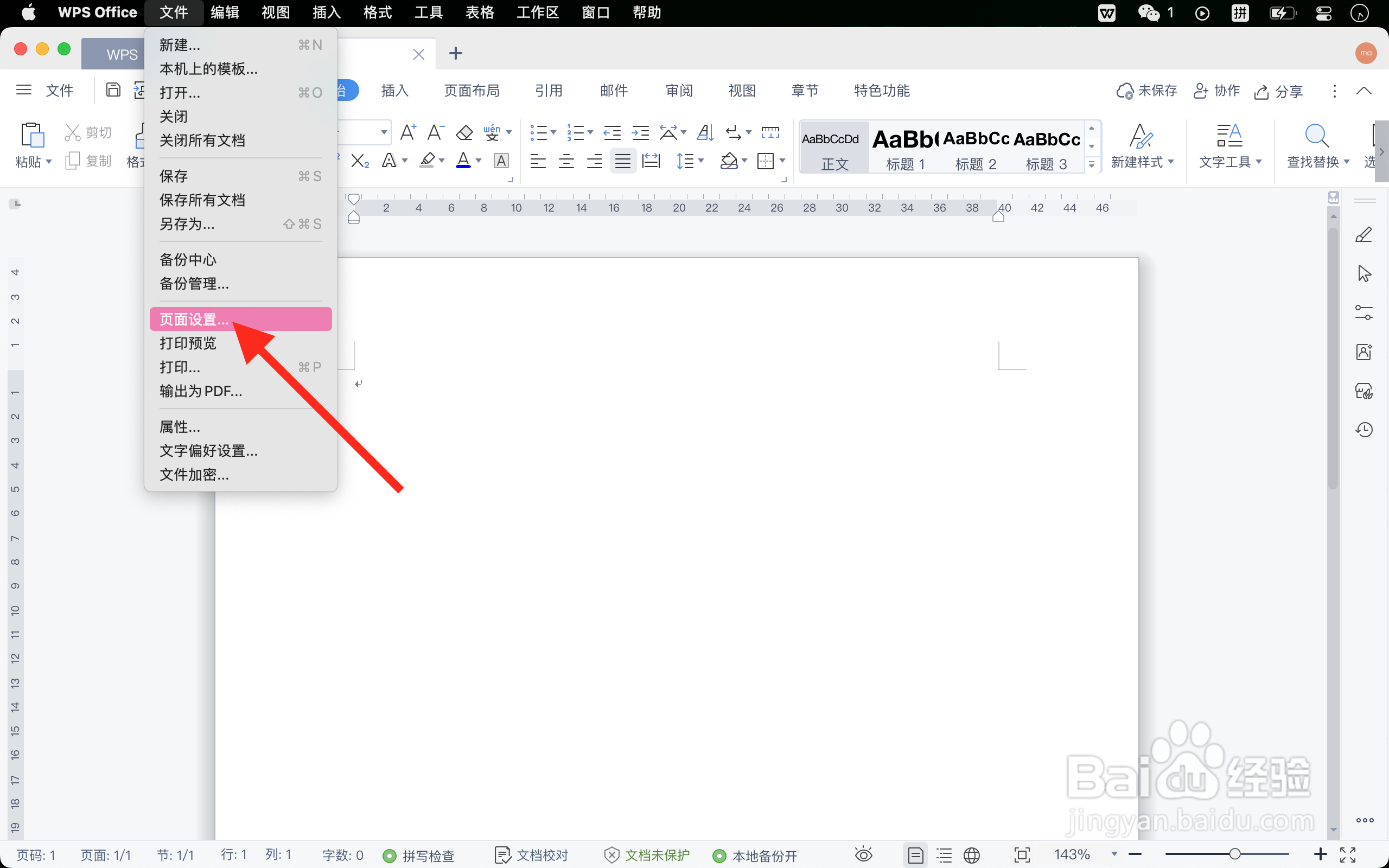Switch to page layout view

(915, 856)
